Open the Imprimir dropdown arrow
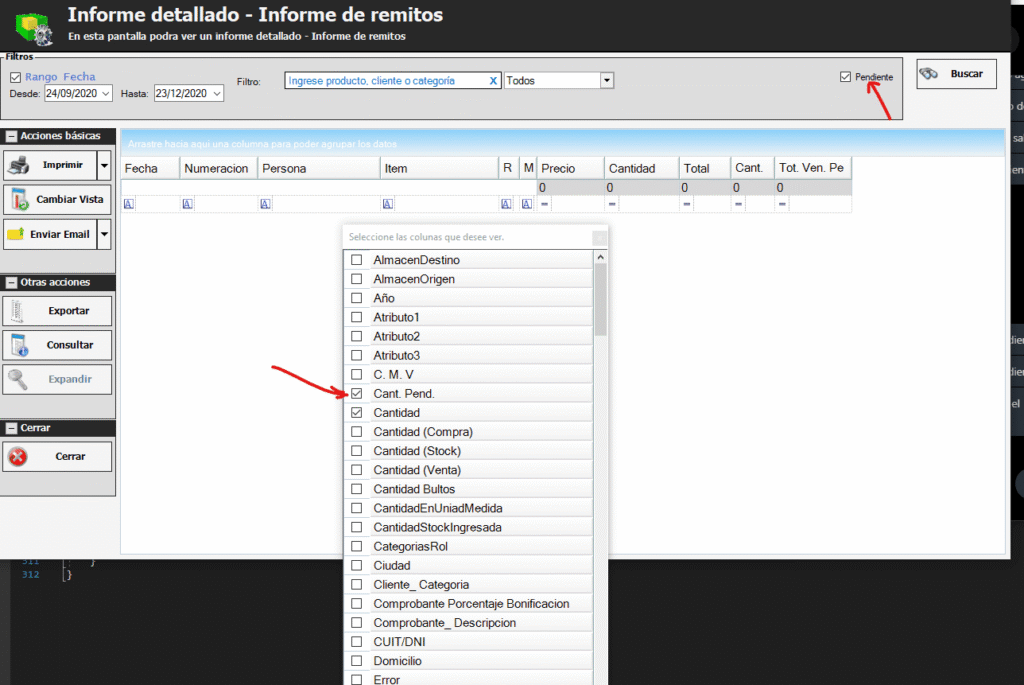 pyautogui.click(x=104, y=165)
